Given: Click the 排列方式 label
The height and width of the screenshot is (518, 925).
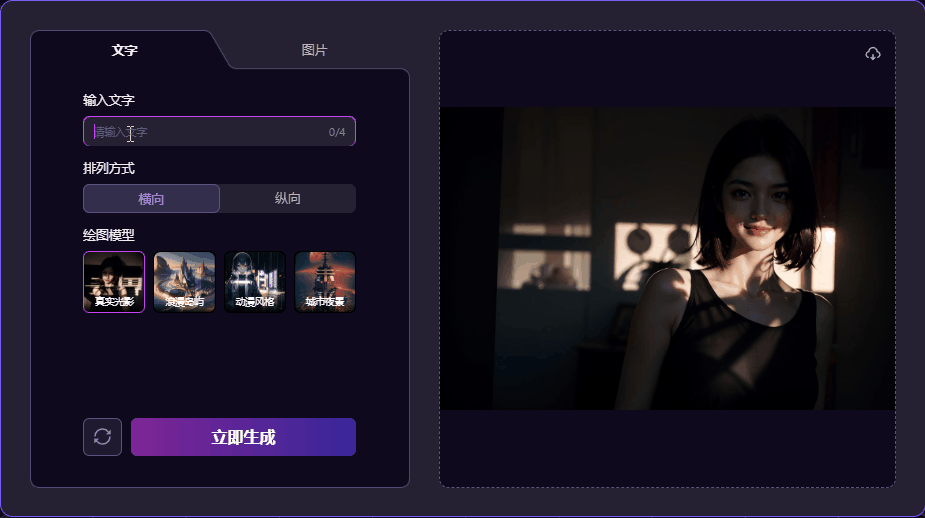Looking at the screenshot, I should click(x=109, y=169).
